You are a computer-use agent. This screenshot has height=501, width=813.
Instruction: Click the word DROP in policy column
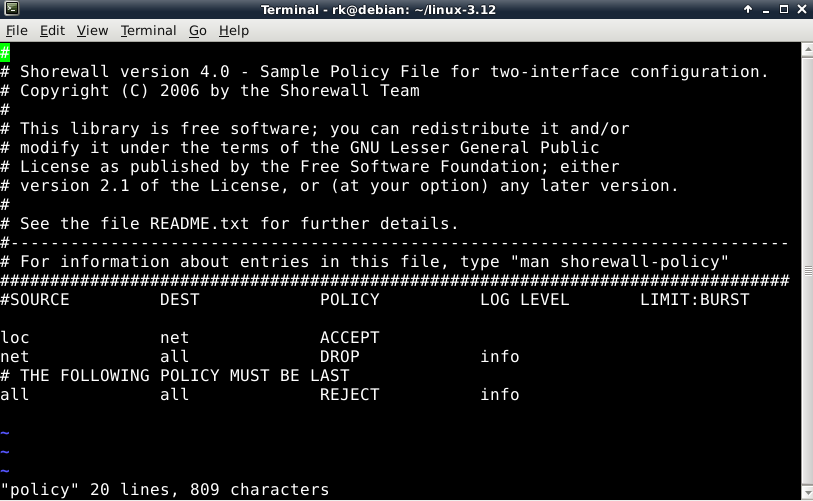[340, 357]
